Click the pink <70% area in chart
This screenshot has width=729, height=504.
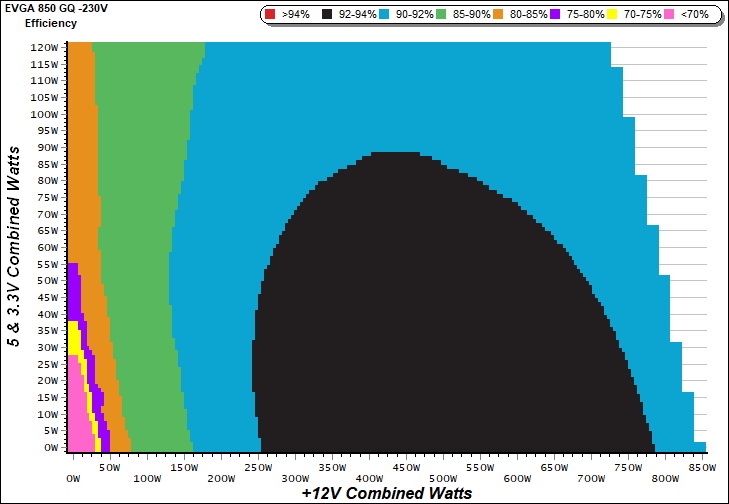tap(76, 420)
